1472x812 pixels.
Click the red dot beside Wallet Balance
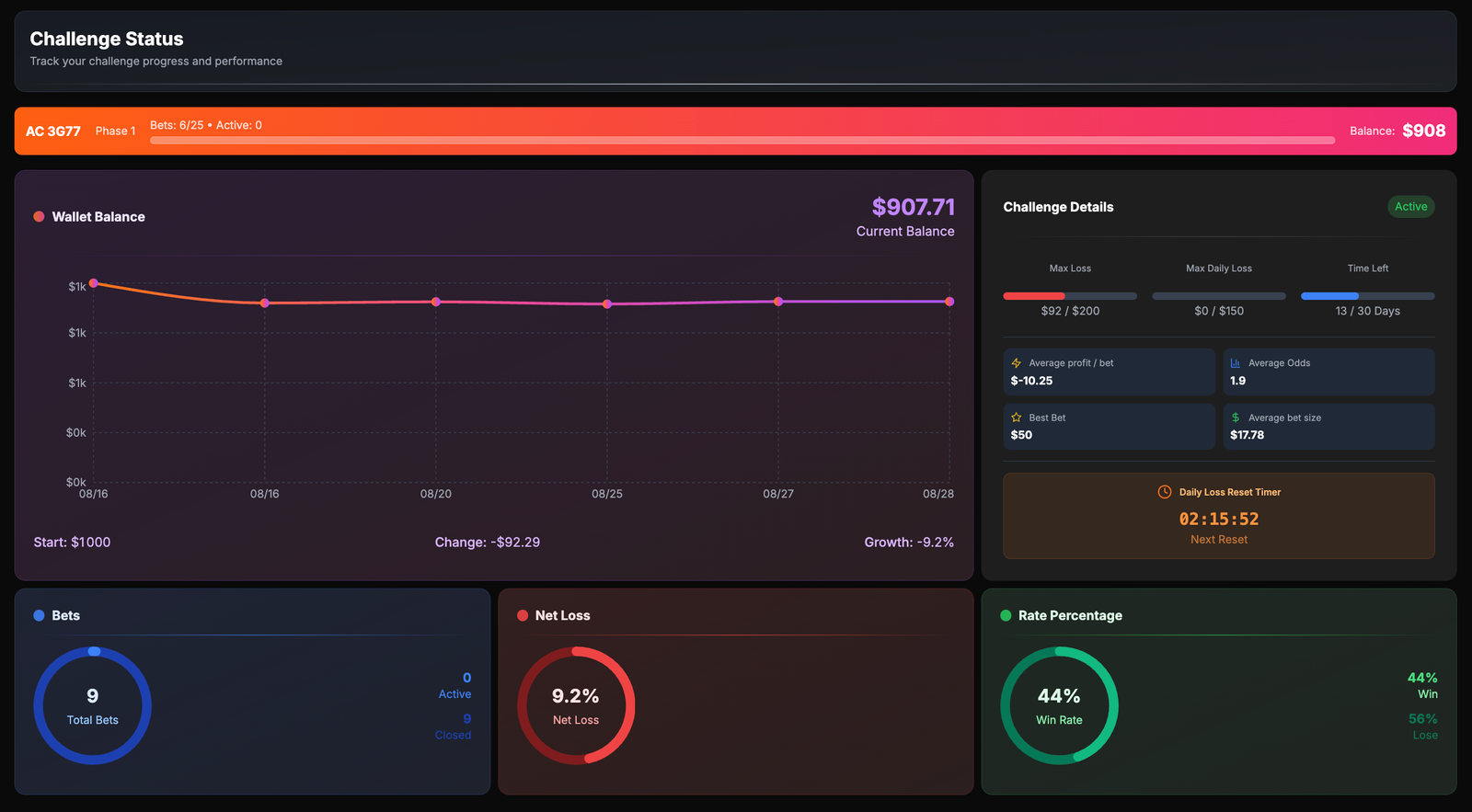39,217
